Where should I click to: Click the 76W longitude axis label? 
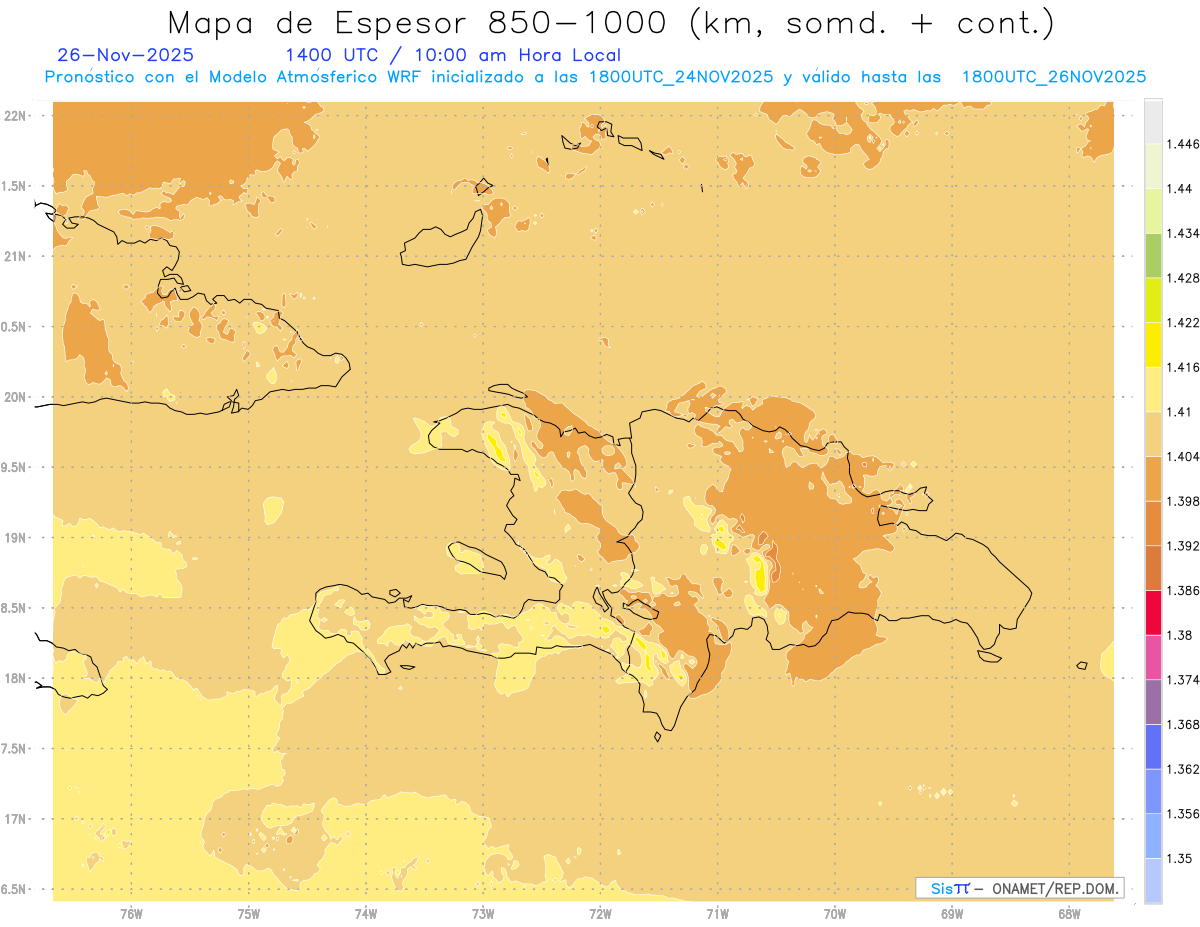[131, 914]
